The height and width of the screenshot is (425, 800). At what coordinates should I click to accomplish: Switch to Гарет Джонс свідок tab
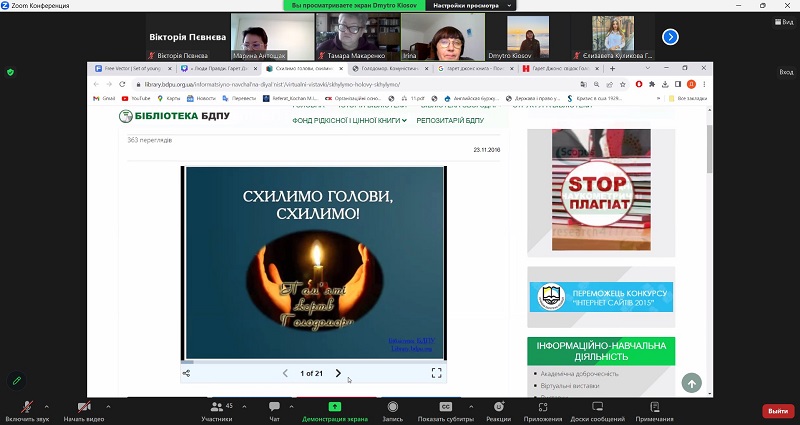(560, 68)
